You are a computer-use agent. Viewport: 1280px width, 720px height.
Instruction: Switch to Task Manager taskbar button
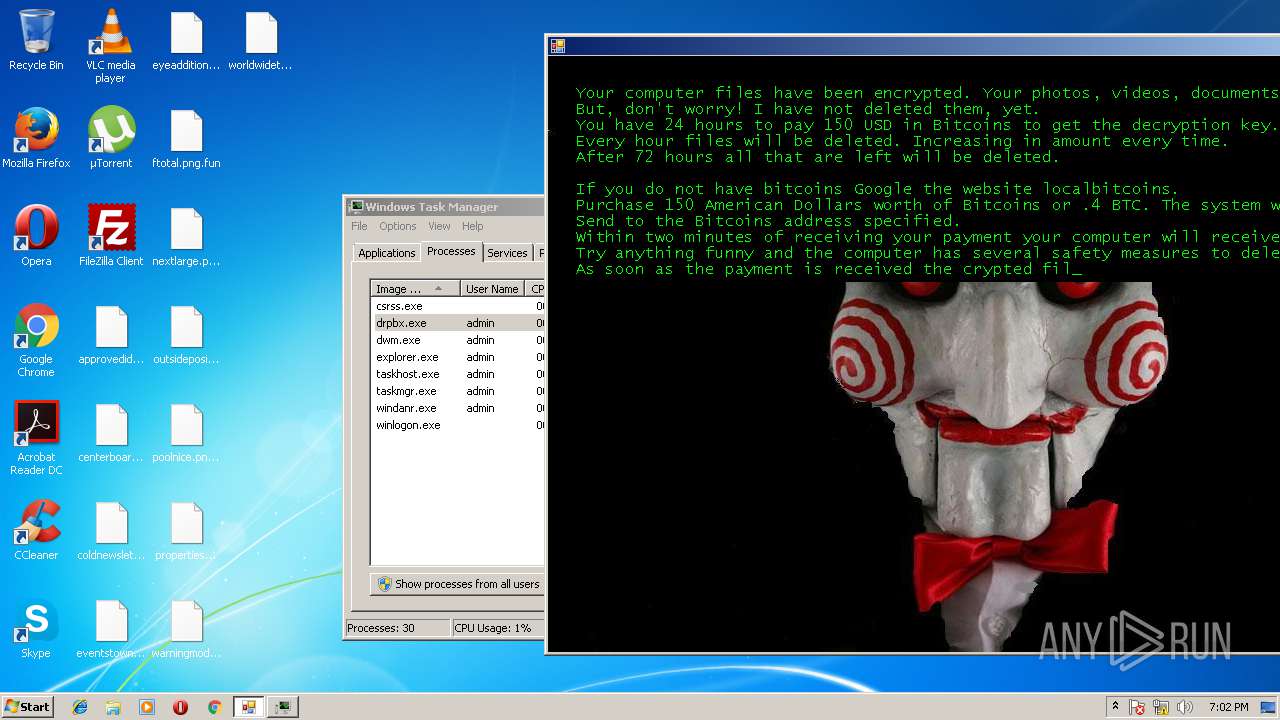pos(283,707)
